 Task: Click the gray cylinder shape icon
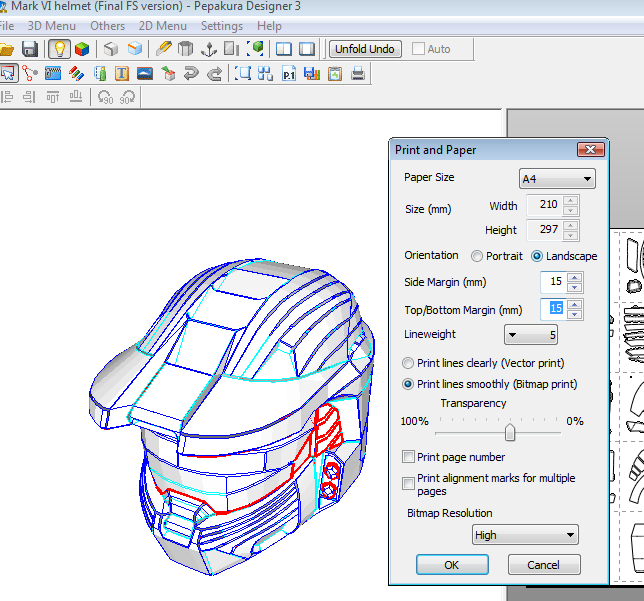point(186,49)
